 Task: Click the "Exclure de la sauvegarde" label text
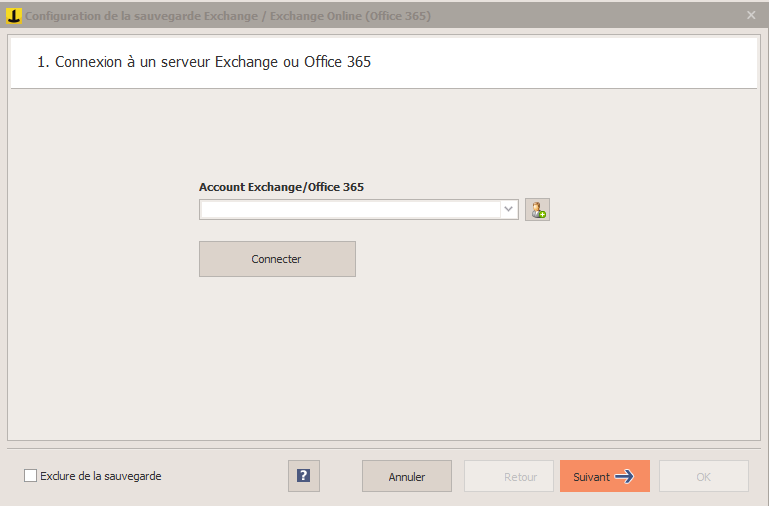point(101,476)
